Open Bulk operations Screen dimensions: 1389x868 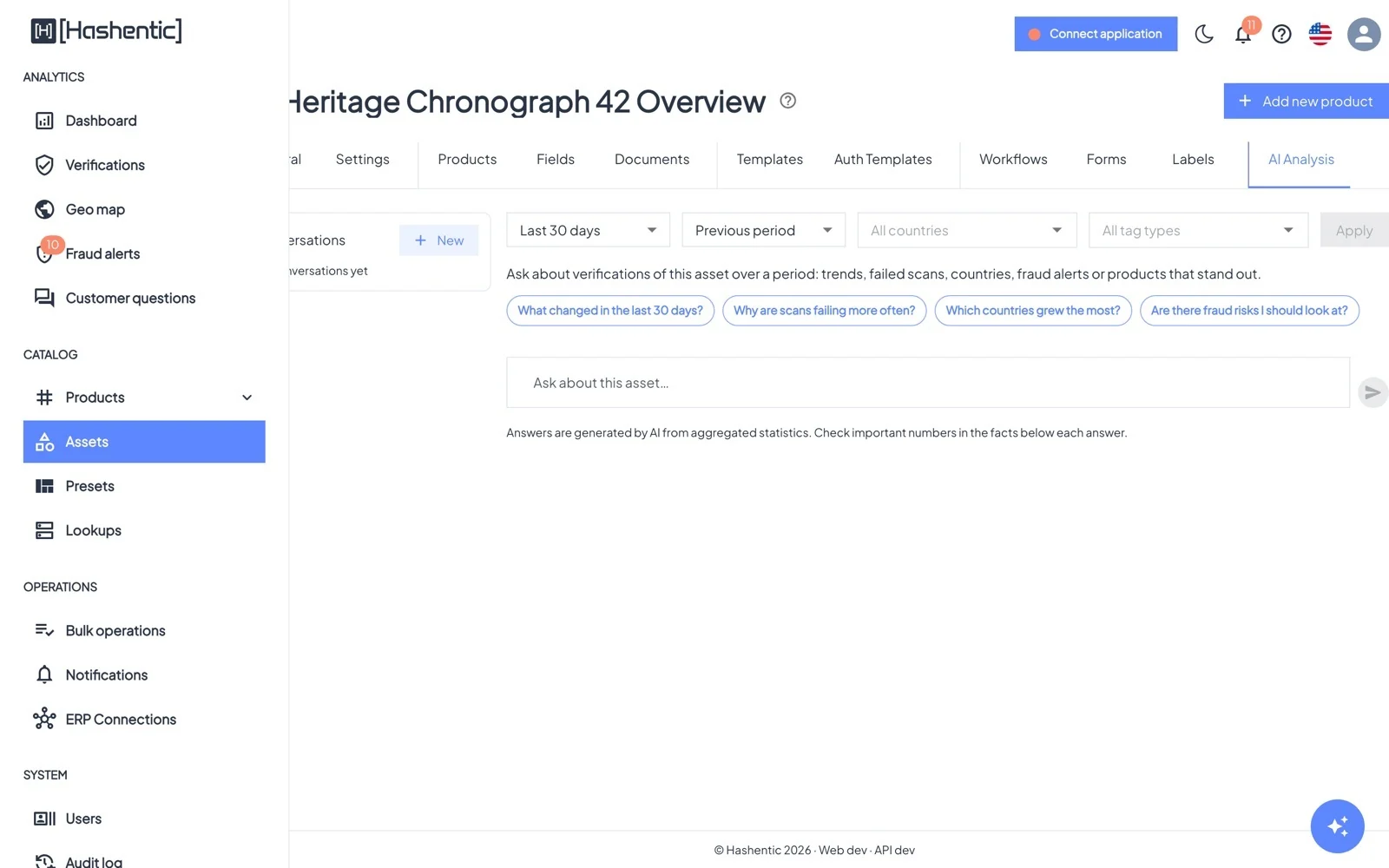click(x=144, y=630)
